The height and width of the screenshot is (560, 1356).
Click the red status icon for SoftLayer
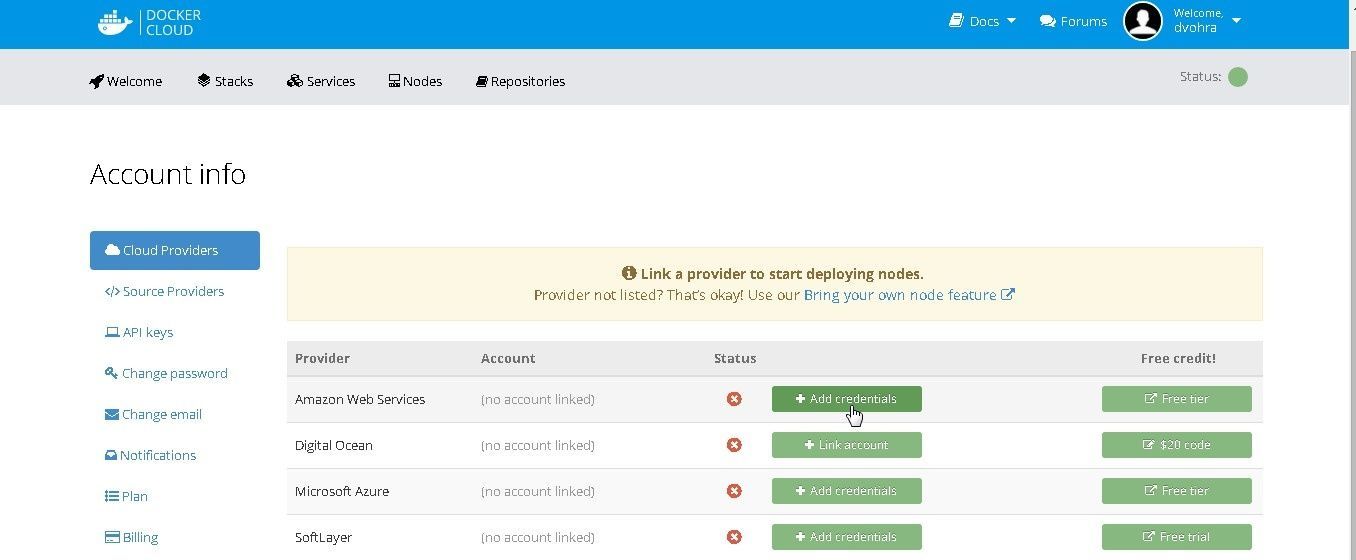[734, 537]
